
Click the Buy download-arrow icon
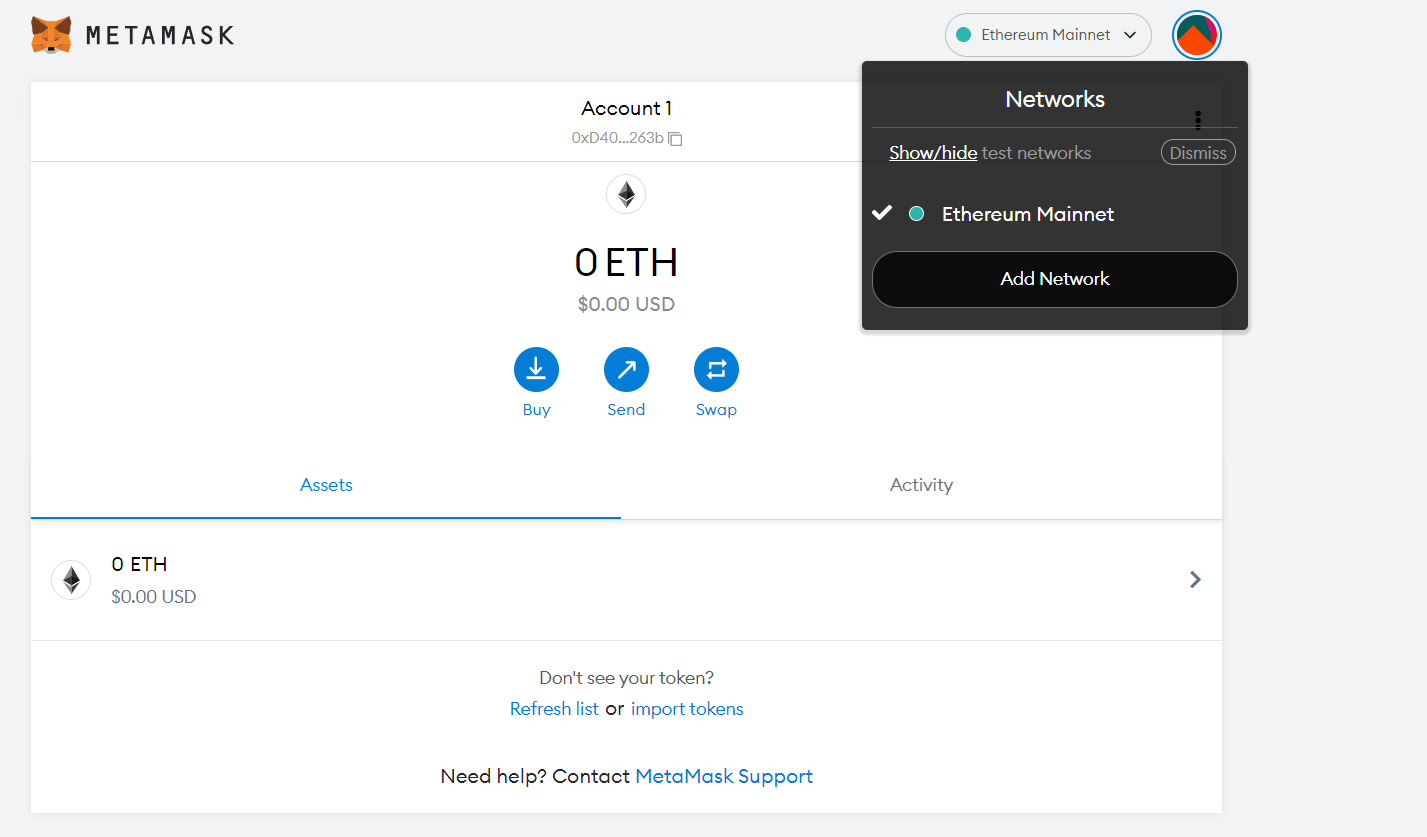[536, 370]
